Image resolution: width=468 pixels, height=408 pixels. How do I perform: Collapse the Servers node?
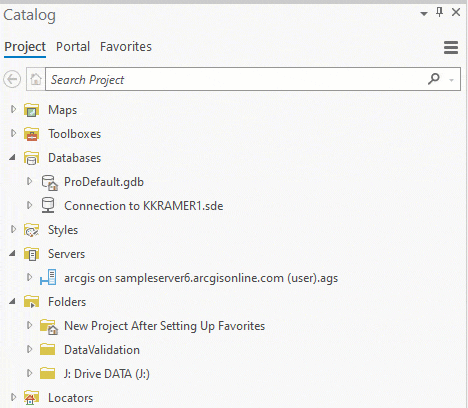point(12,253)
